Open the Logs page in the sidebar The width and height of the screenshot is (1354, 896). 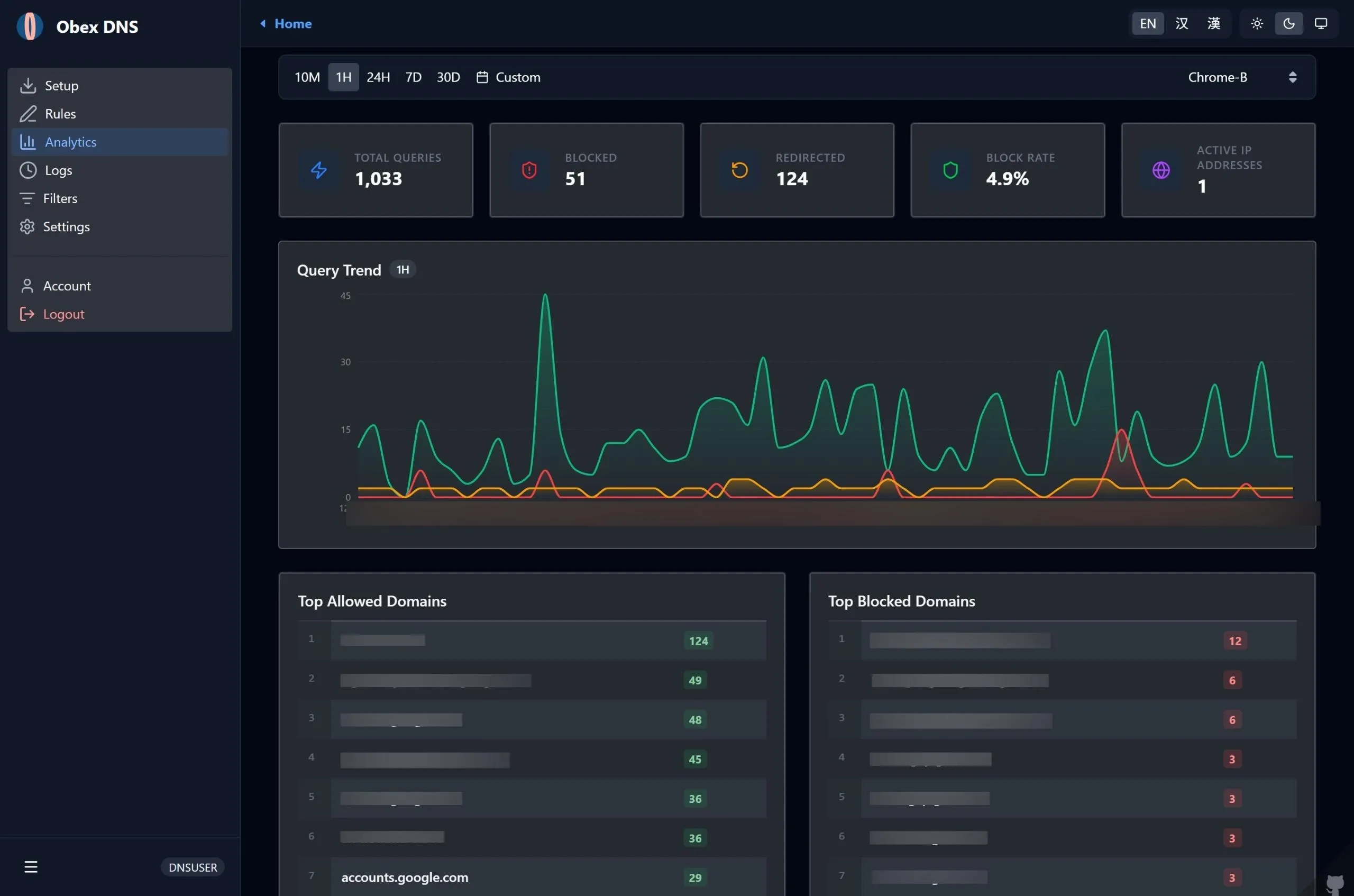point(120,170)
